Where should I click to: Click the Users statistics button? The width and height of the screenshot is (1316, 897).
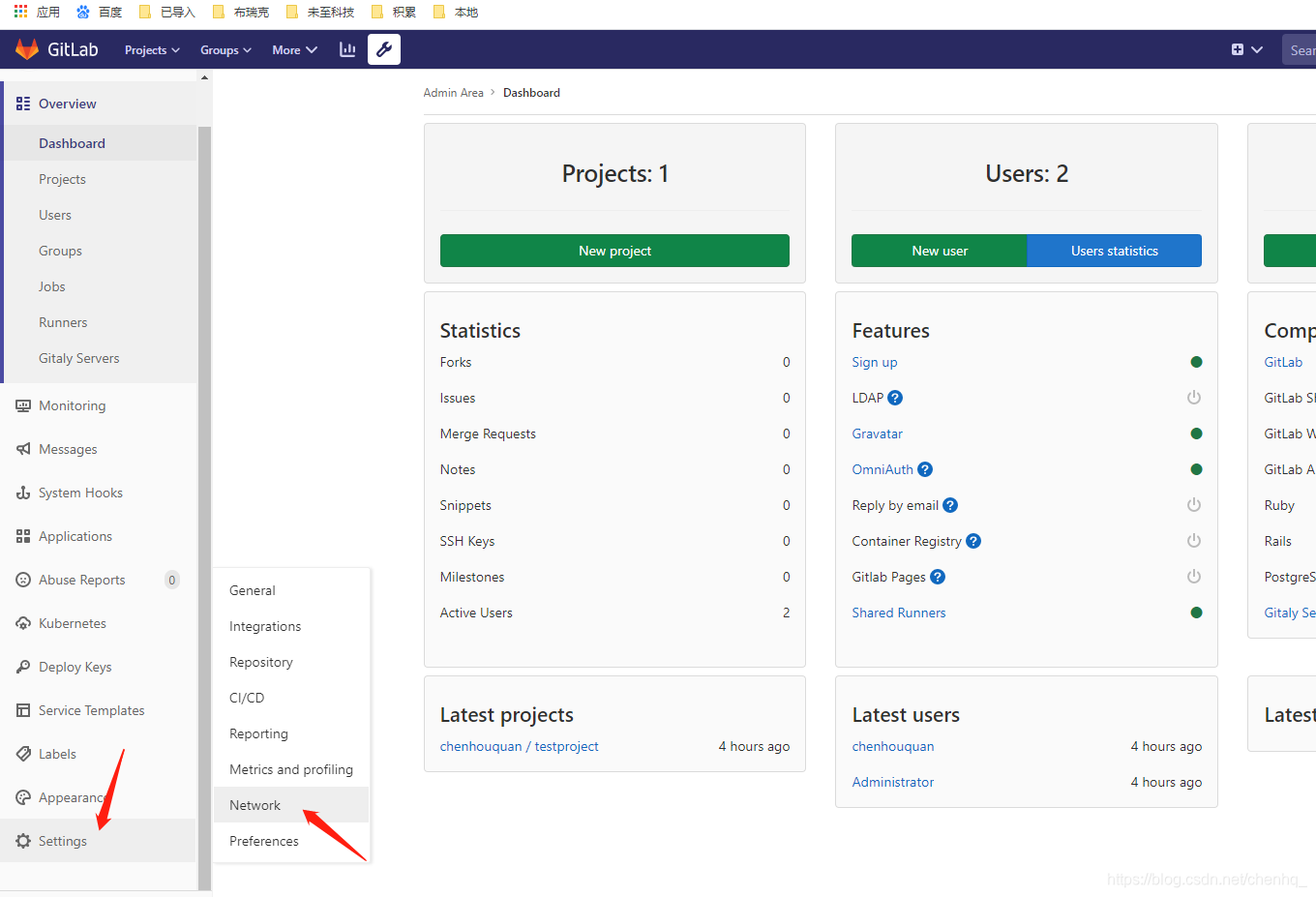tap(1114, 251)
